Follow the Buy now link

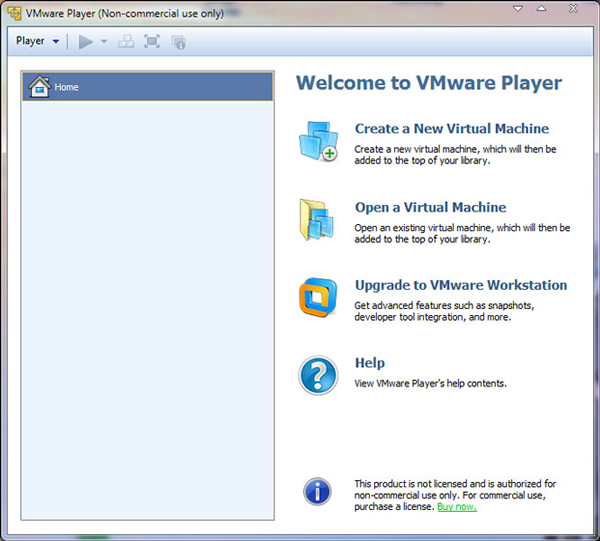tap(457, 507)
